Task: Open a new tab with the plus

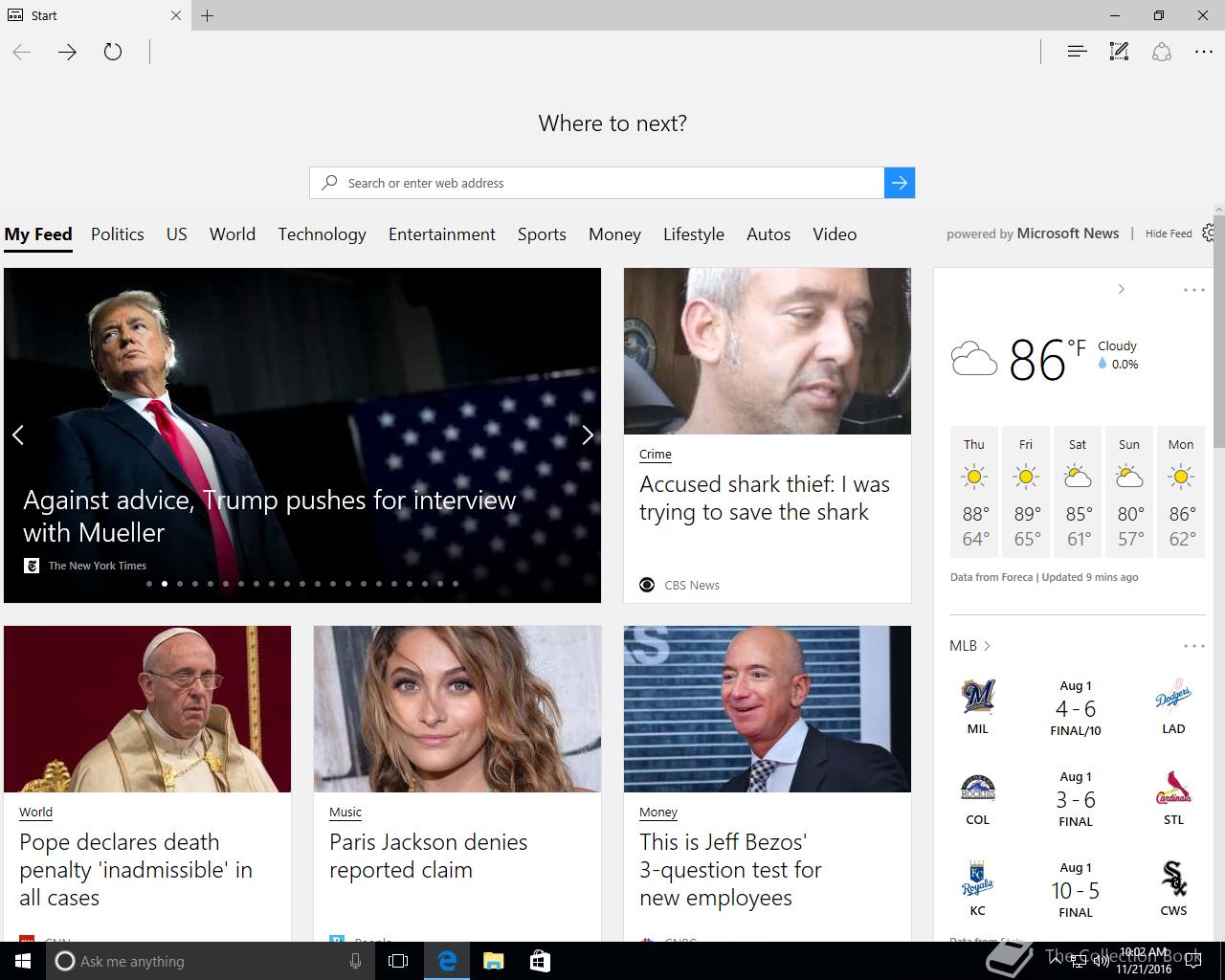Action: coord(207,15)
